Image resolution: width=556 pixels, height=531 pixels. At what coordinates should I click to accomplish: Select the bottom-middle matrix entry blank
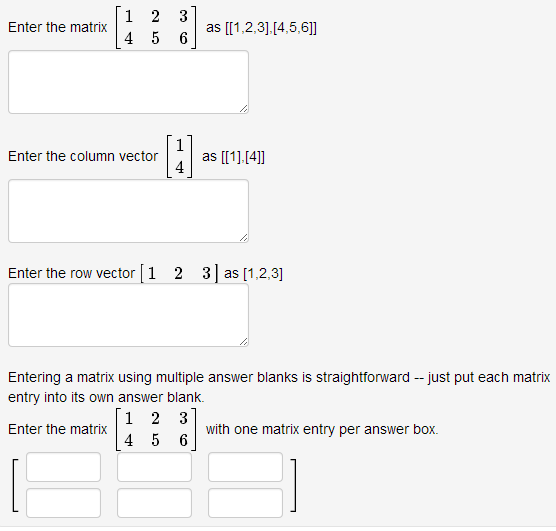pyautogui.click(x=155, y=503)
